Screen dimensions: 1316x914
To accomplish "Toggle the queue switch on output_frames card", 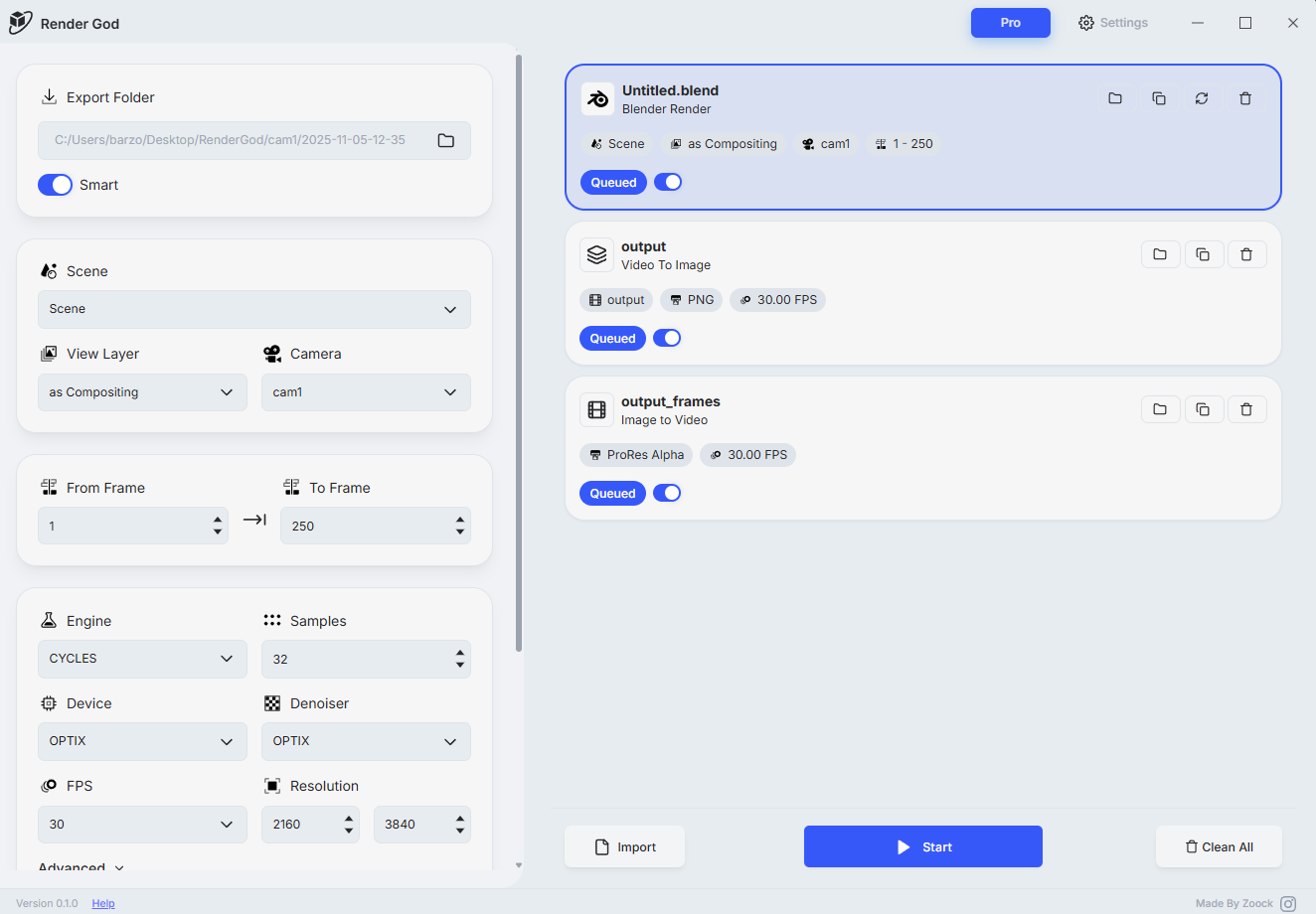I will (x=667, y=493).
